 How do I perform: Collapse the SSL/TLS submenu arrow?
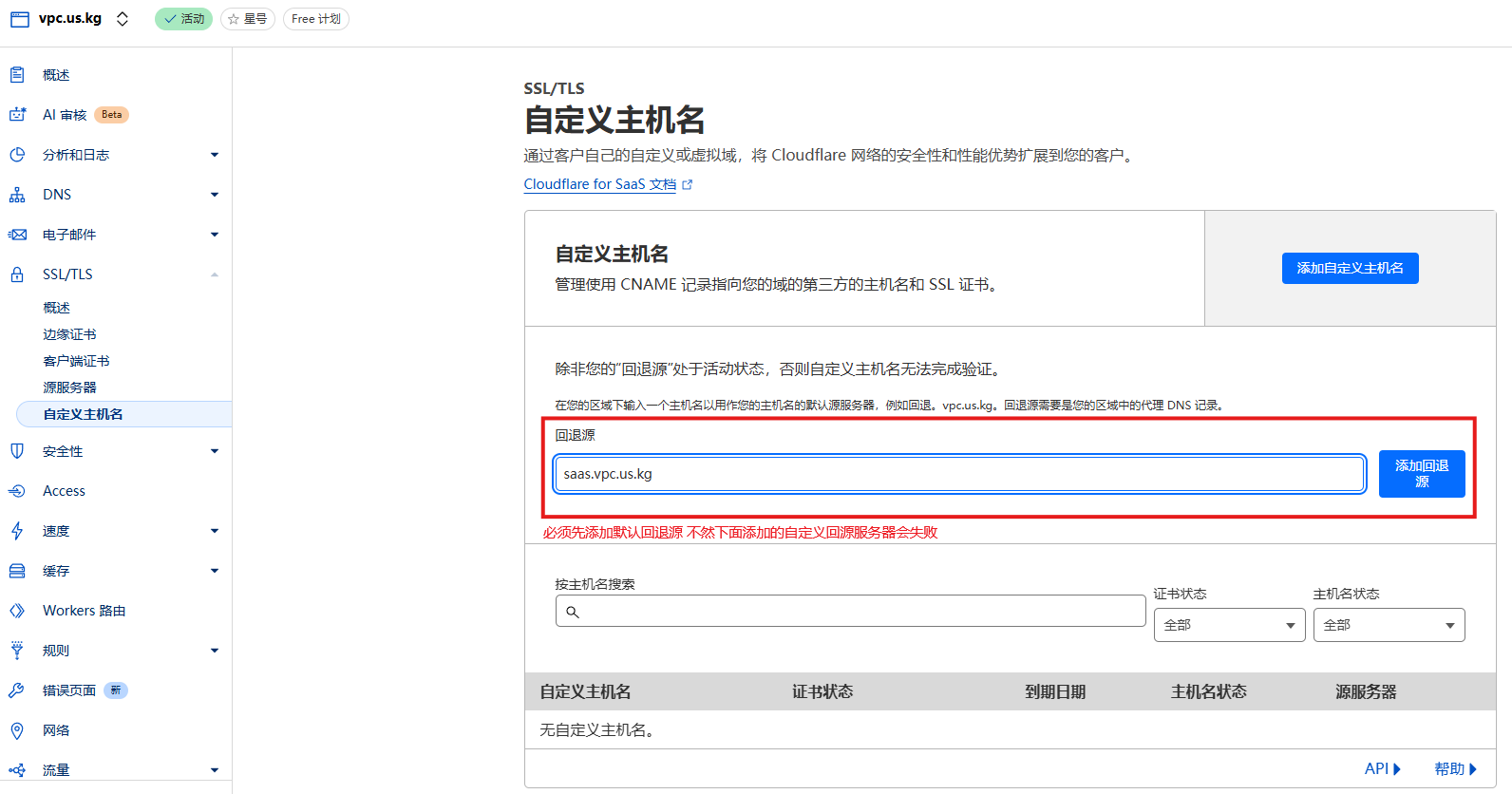coord(215,274)
